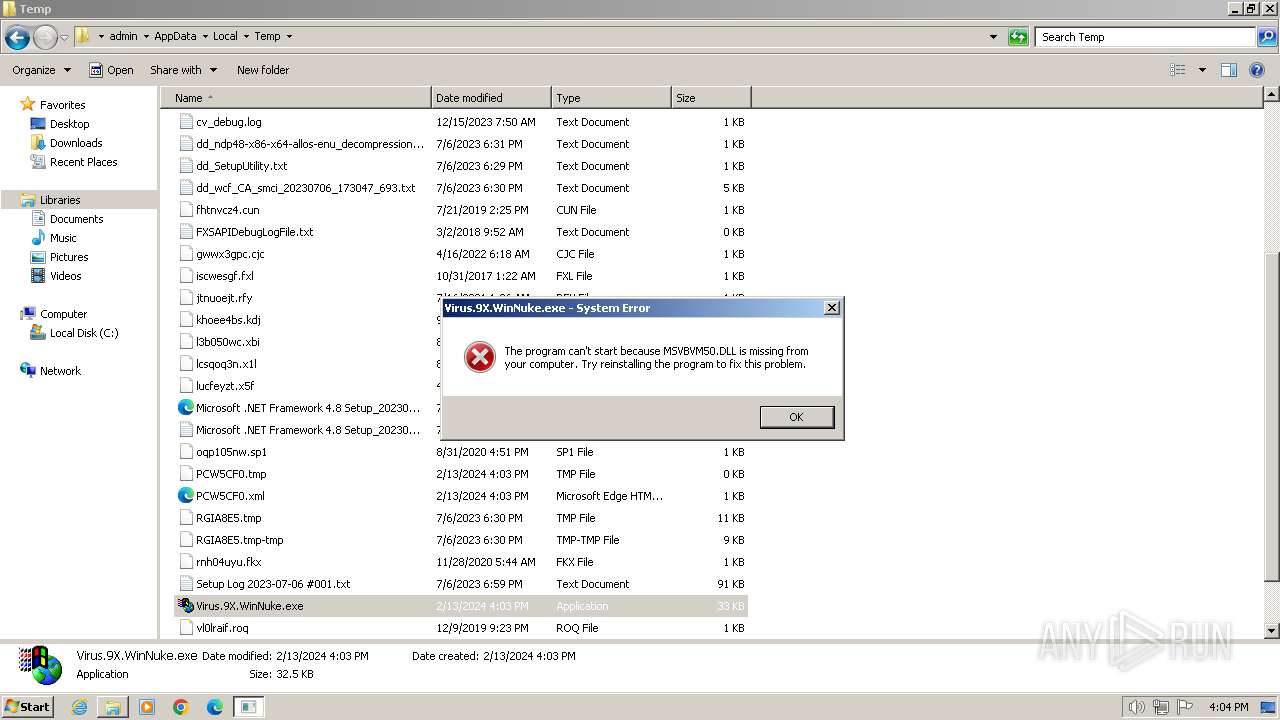
Task: Select the file cv_debug.log
Action: click(228, 122)
